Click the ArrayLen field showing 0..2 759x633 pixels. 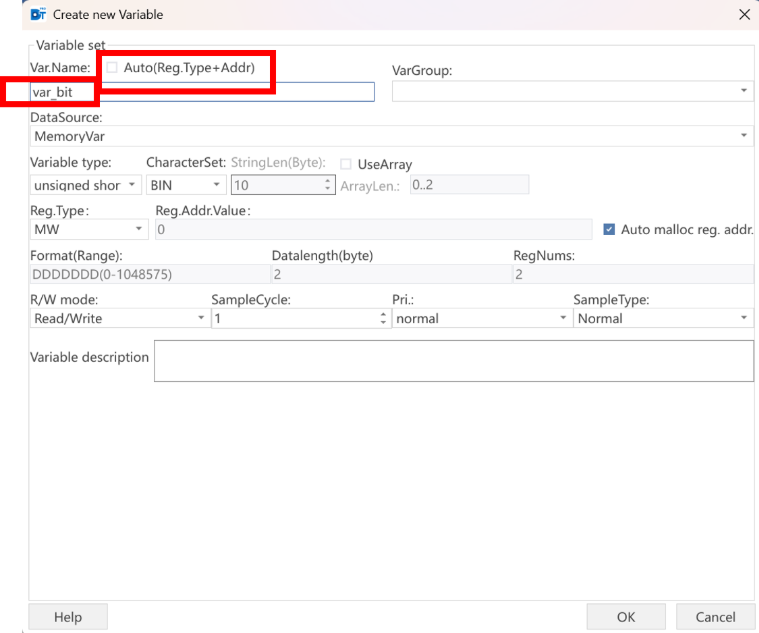[x=470, y=185]
